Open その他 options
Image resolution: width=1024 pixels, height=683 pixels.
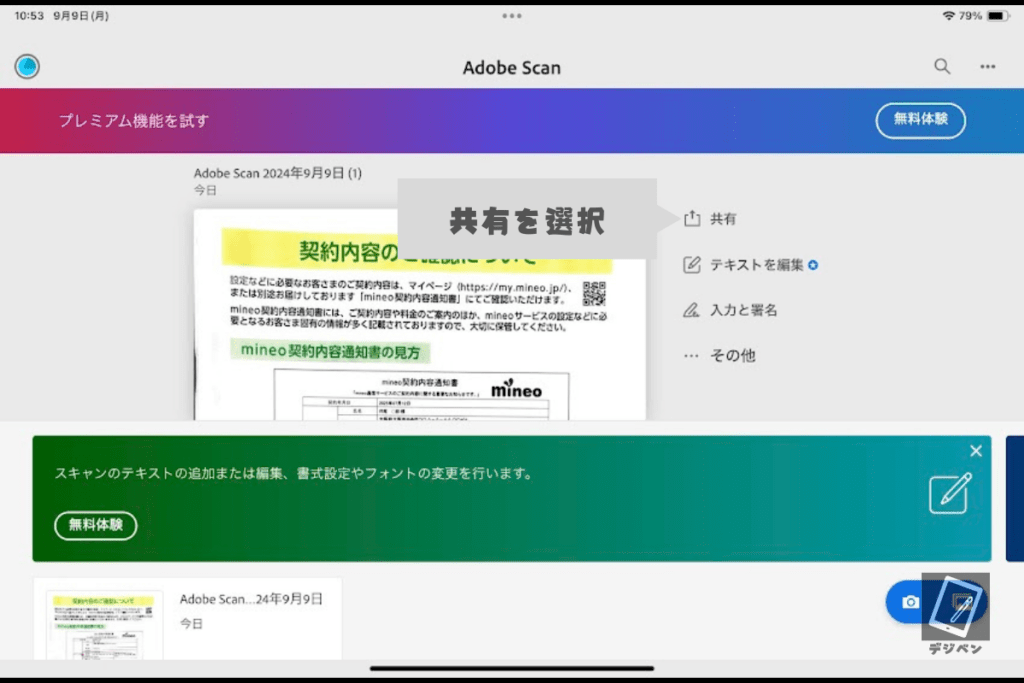733,356
